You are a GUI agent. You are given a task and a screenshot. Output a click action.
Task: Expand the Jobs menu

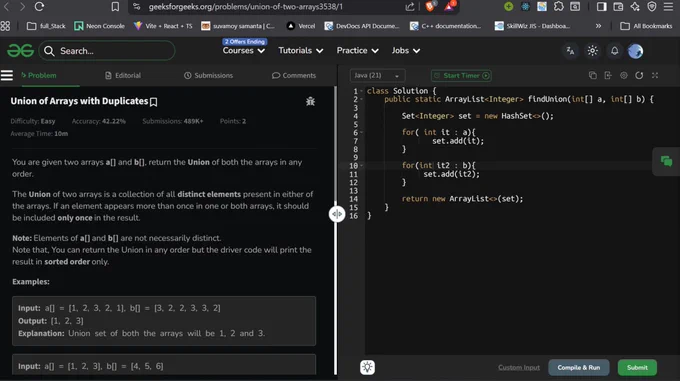(x=406, y=51)
